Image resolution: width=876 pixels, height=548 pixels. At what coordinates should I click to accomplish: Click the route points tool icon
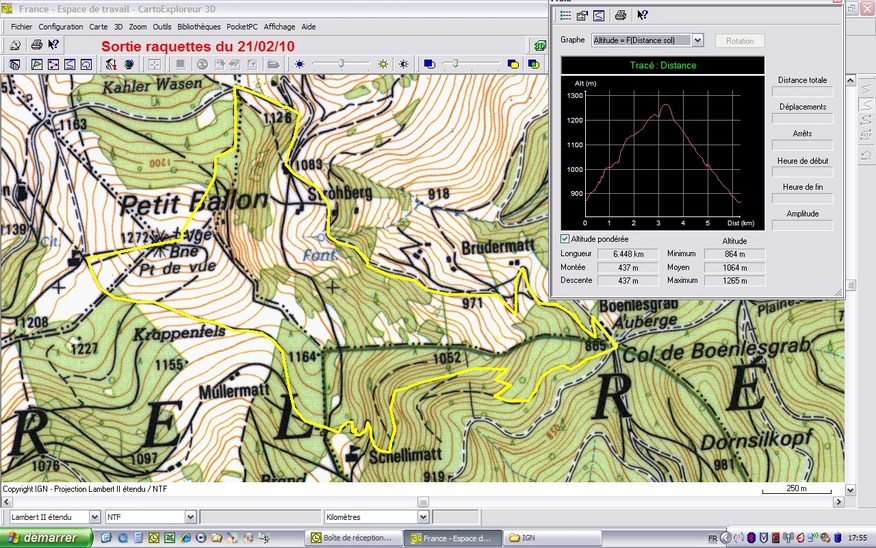[x=53, y=64]
